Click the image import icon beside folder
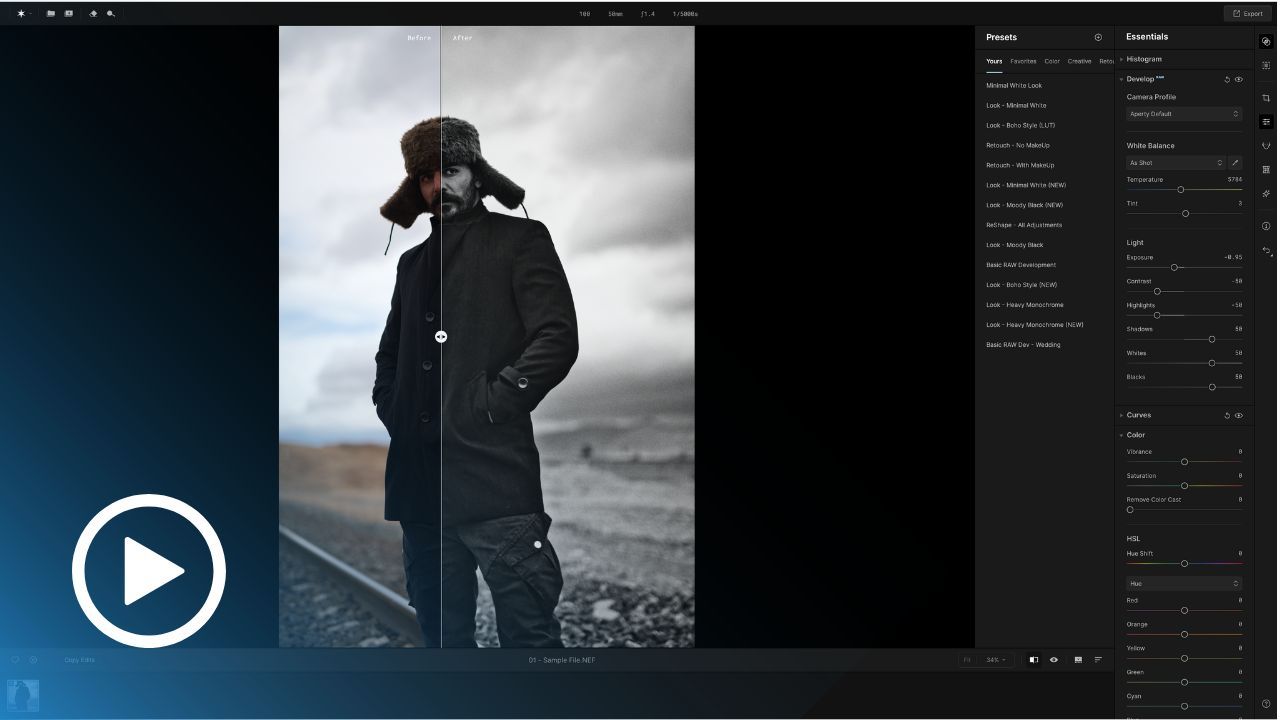The height and width of the screenshot is (720, 1280). [x=68, y=14]
